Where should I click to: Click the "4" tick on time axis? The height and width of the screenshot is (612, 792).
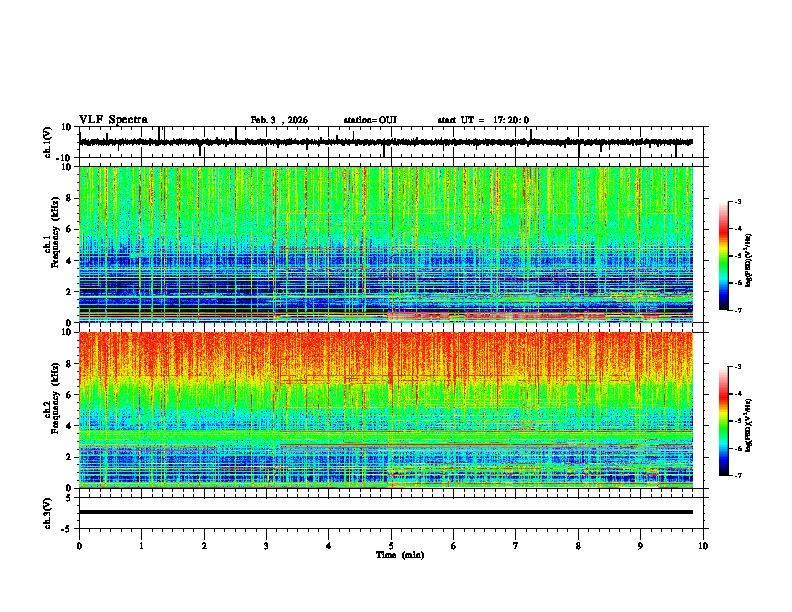pyautogui.click(x=329, y=546)
